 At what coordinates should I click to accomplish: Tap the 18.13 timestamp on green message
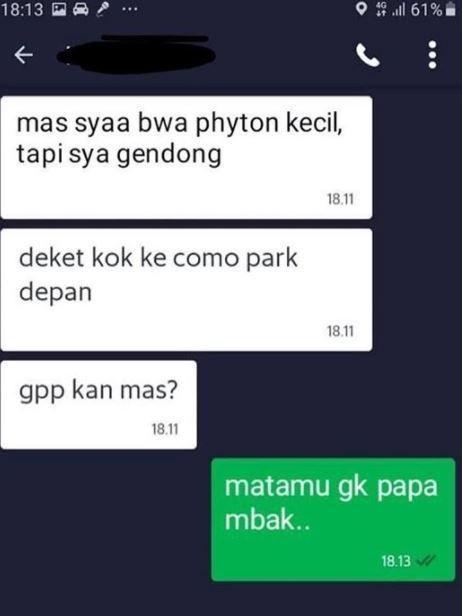396,561
